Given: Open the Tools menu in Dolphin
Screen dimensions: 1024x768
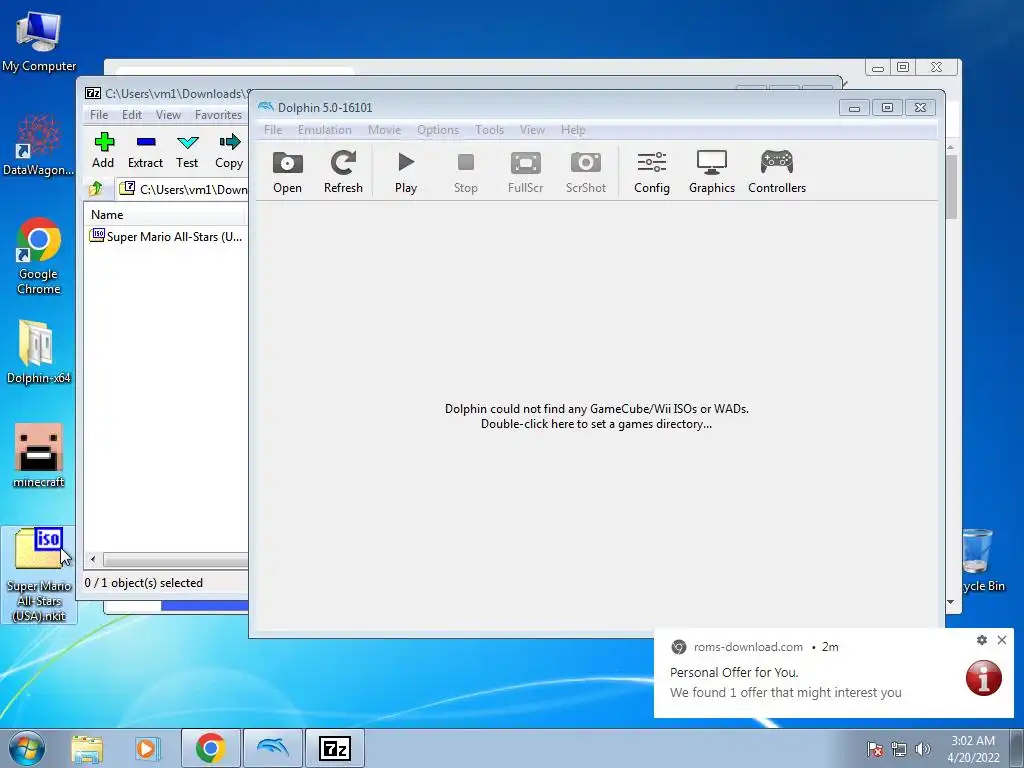Looking at the screenshot, I should 489,130.
